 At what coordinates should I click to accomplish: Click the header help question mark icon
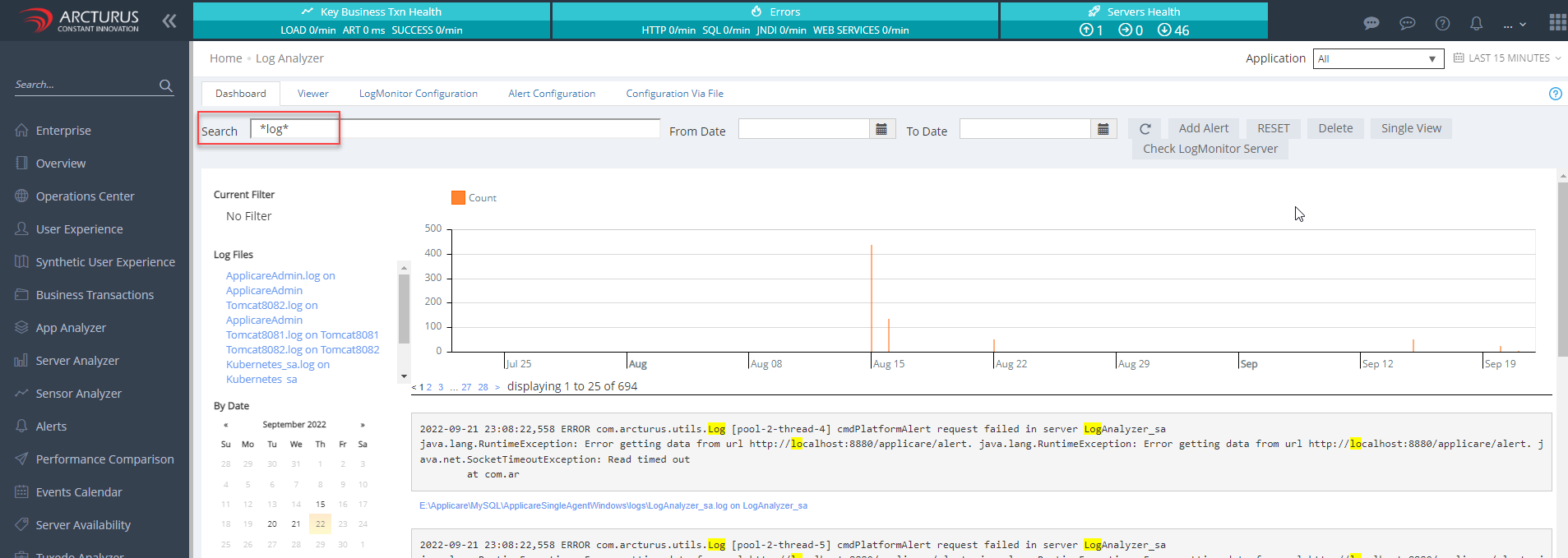[1442, 23]
